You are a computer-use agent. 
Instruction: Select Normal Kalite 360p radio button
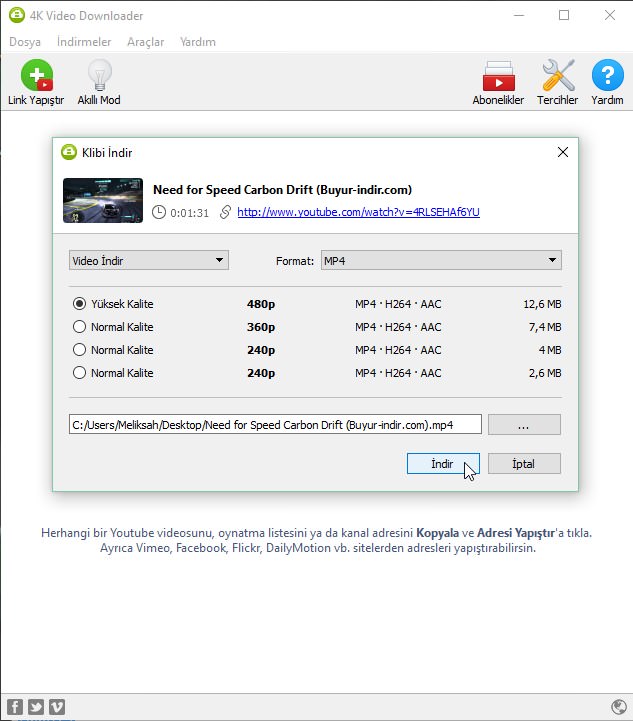[x=79, y=326]
